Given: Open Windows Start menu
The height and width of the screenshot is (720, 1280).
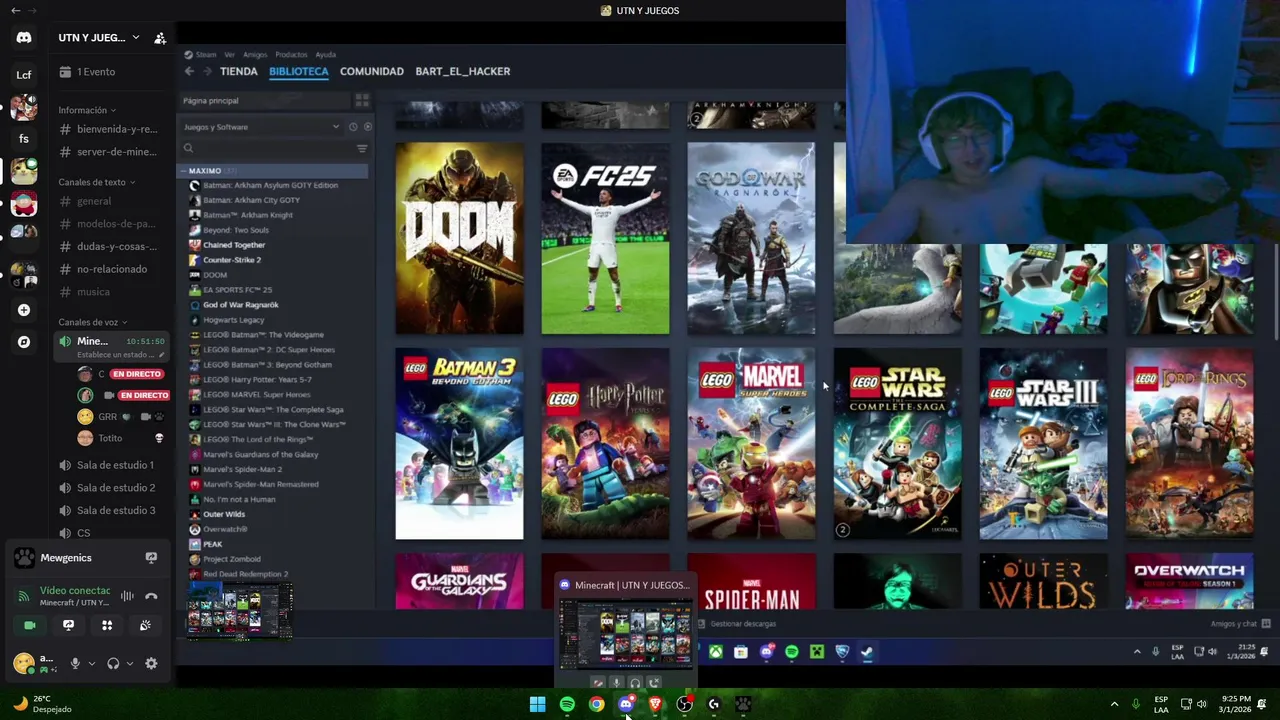Looking at the screenshot, I should (538, 704).
